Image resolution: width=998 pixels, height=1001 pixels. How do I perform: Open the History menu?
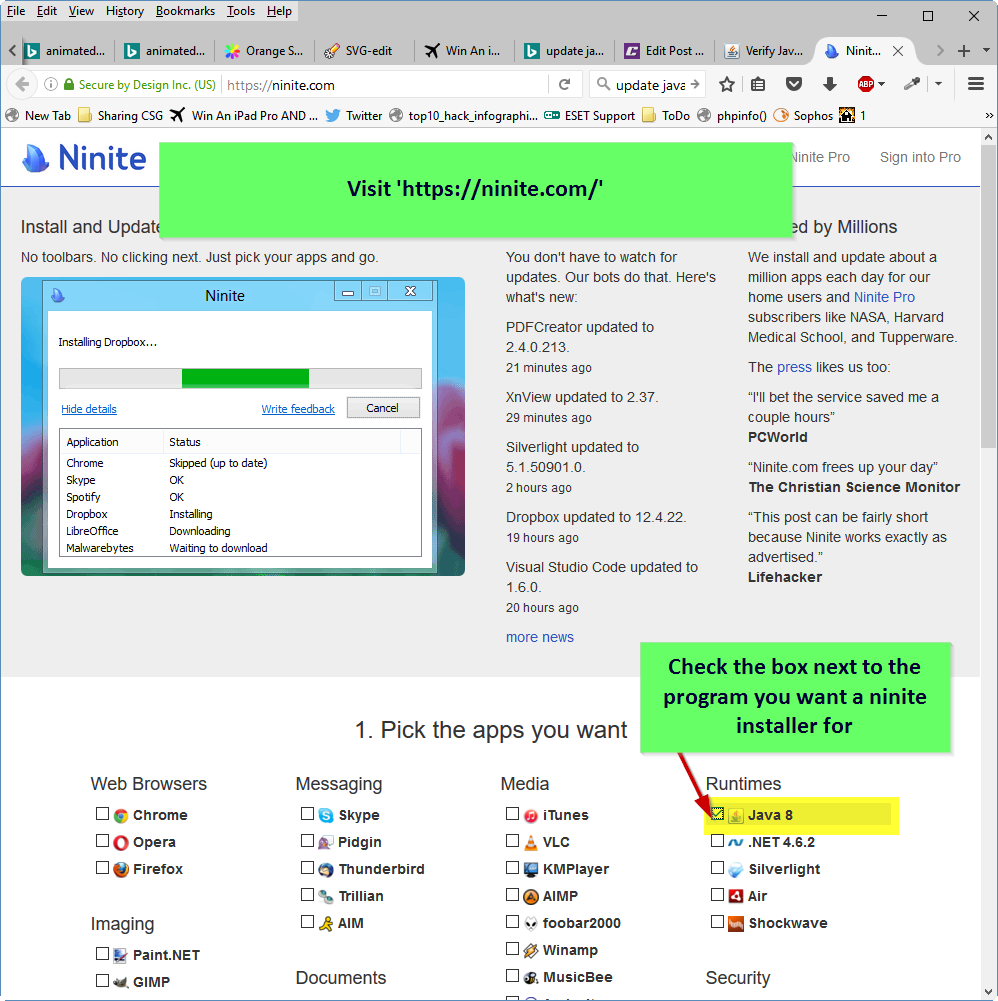(x=125, y=11)
